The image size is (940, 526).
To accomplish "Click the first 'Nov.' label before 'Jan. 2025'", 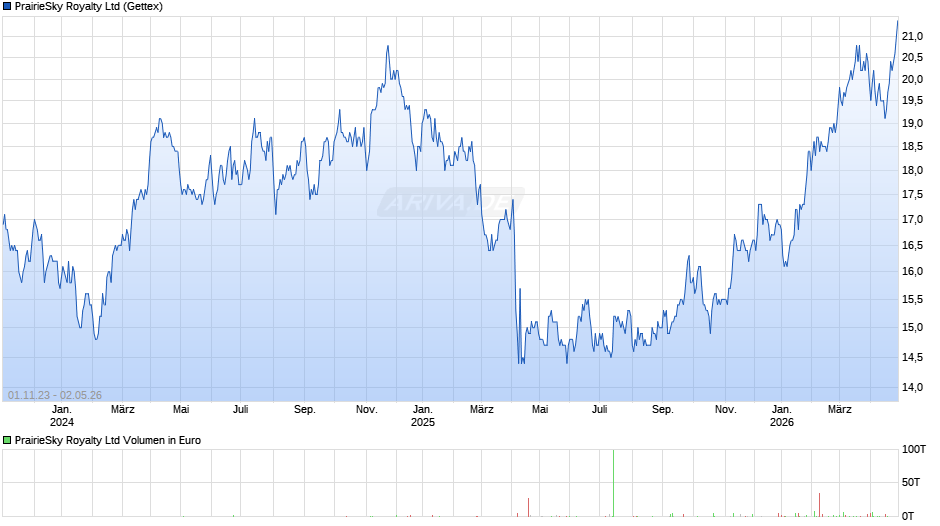I will [366, 410].
